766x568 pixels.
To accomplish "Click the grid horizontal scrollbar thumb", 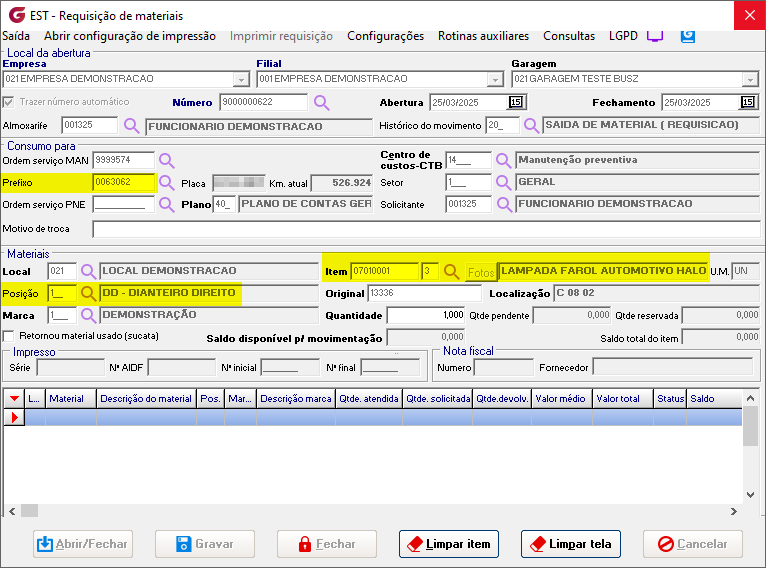I will click(29, 511).
